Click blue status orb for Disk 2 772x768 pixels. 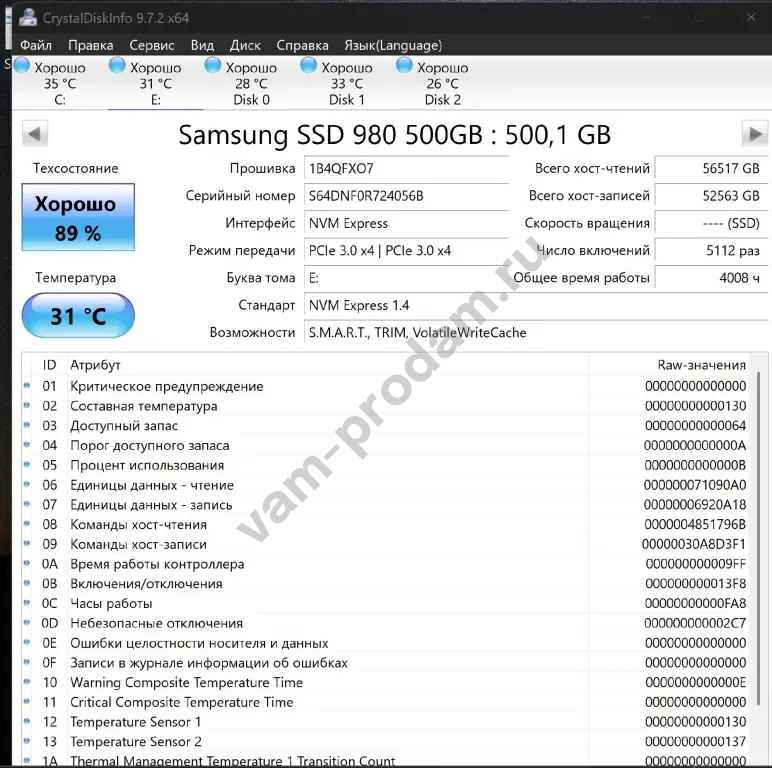click(404, 65)
